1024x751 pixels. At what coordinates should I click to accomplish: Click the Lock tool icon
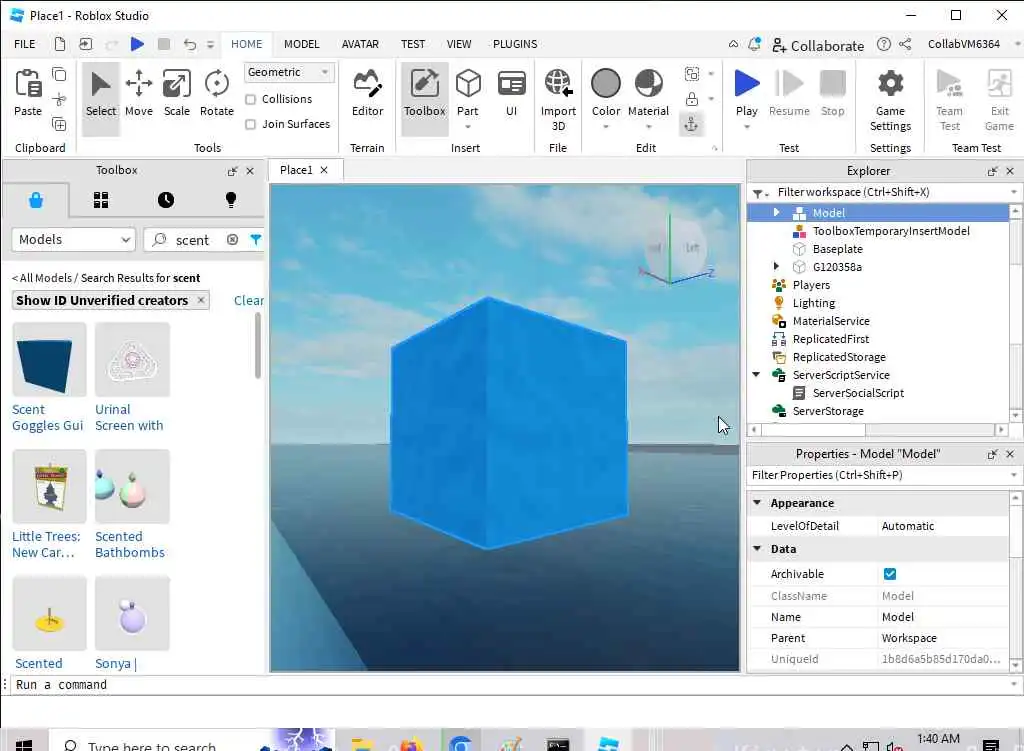tap(692, 99)
